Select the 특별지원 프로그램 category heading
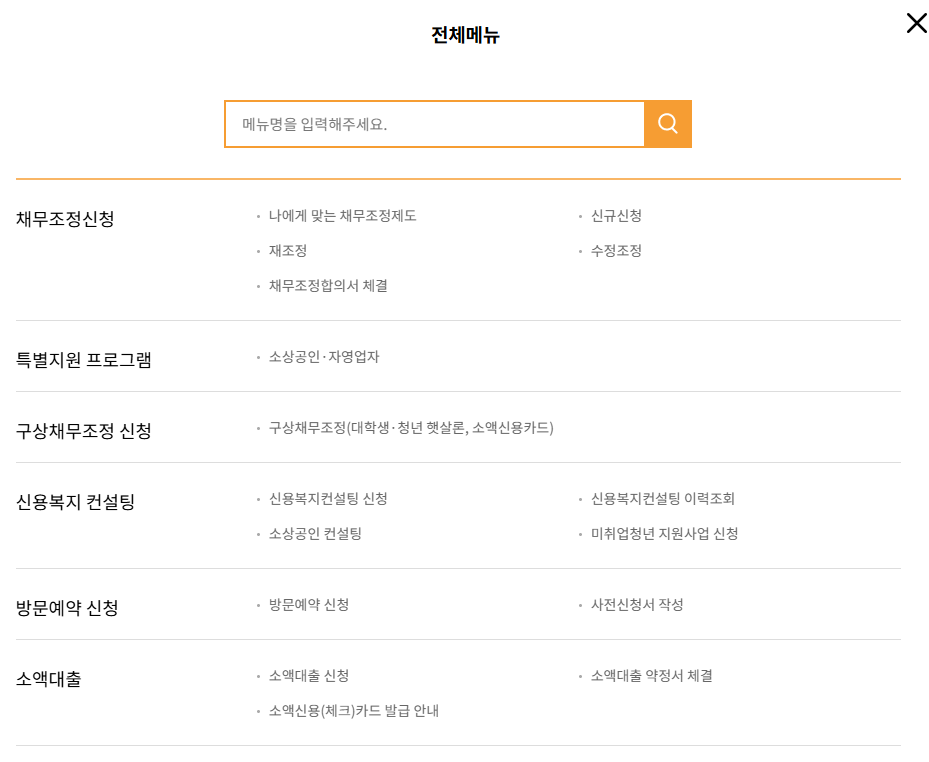 pos(84,360)
